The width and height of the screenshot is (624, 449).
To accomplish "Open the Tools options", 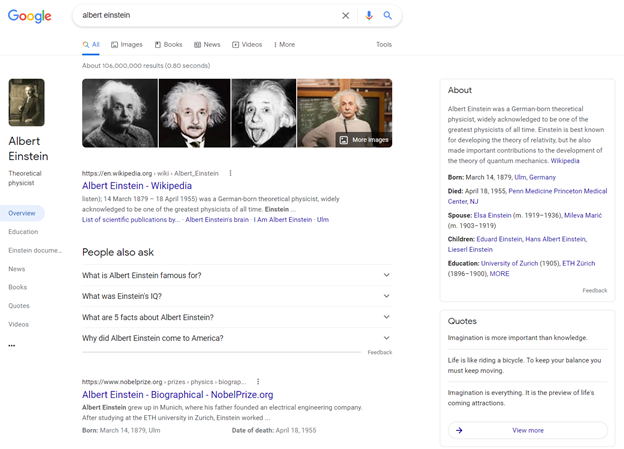I will pos(384,45).
